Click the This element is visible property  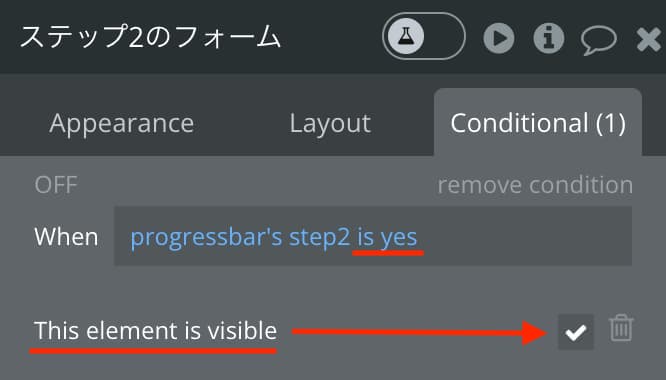155,331
